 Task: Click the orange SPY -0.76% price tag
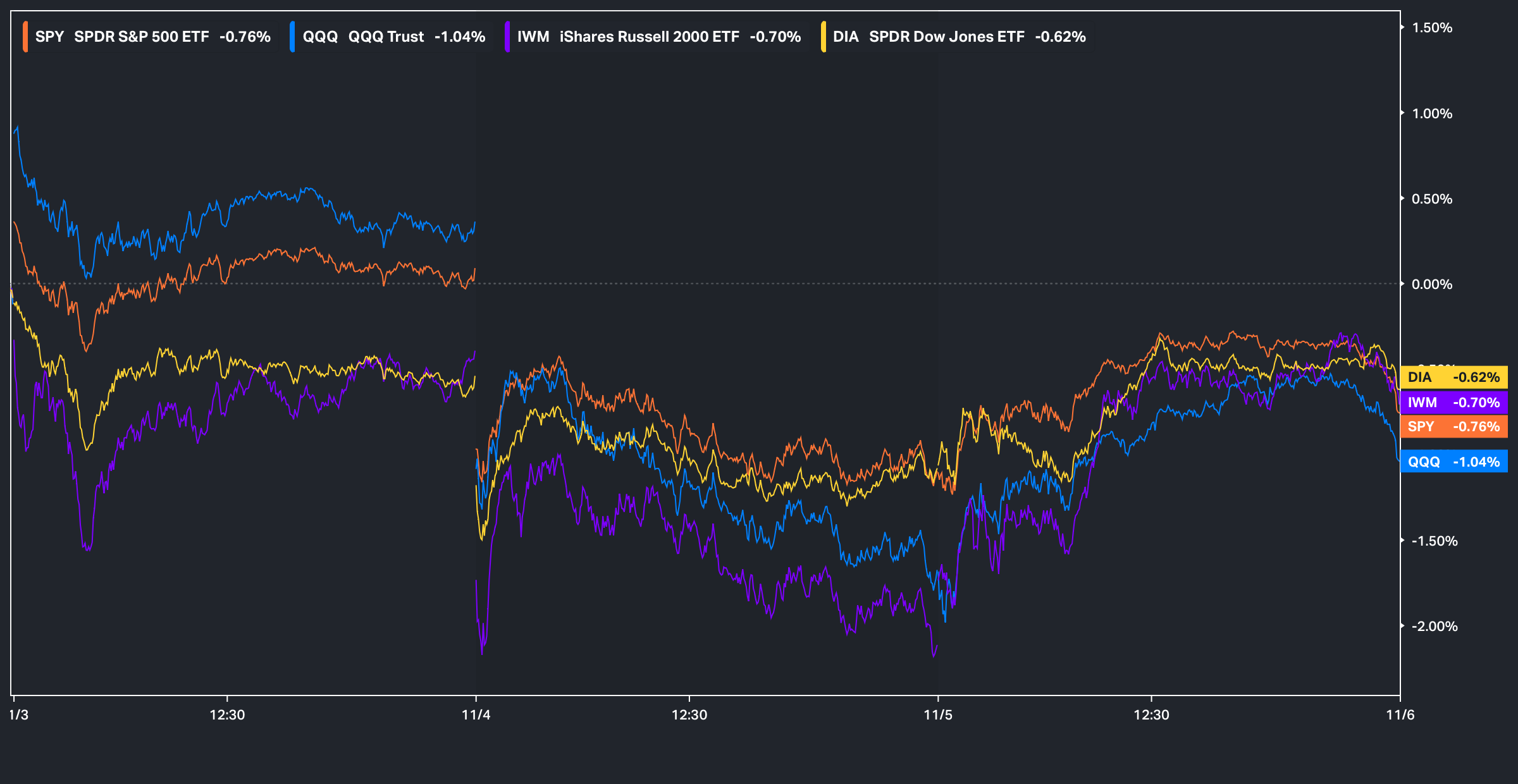(1453, 427)
